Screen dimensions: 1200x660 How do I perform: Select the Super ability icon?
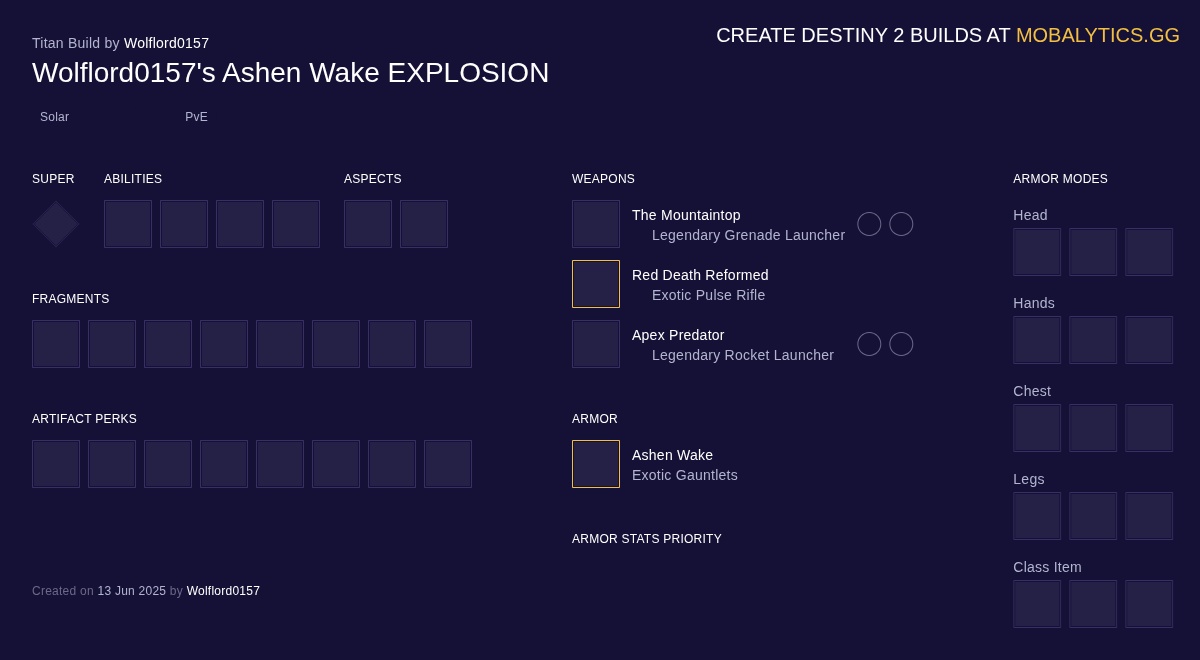tap(56, 224)
